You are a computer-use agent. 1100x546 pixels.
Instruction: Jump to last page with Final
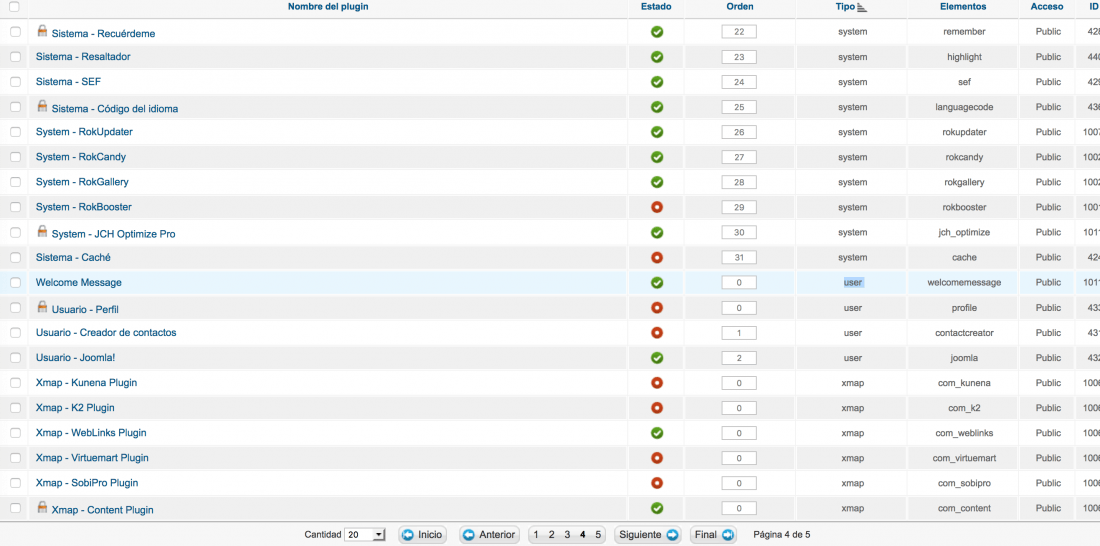(x=713, y=535)
